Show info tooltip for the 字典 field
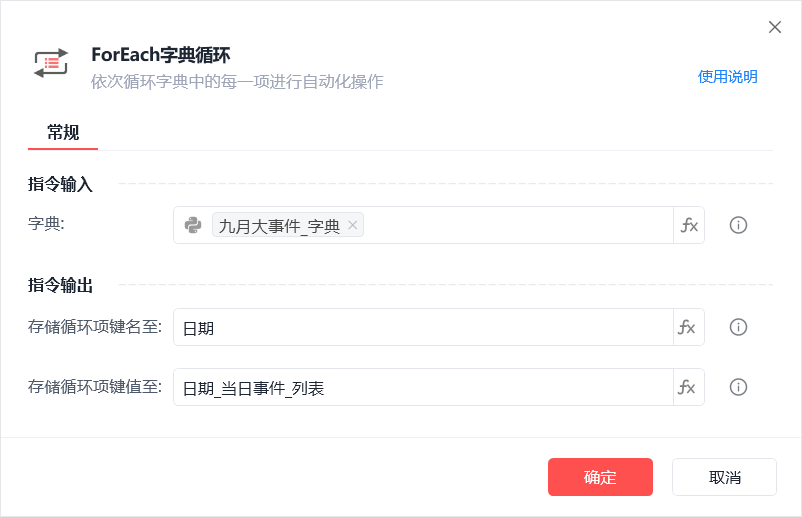The image size is (802, 517). (x=738, y=225)
